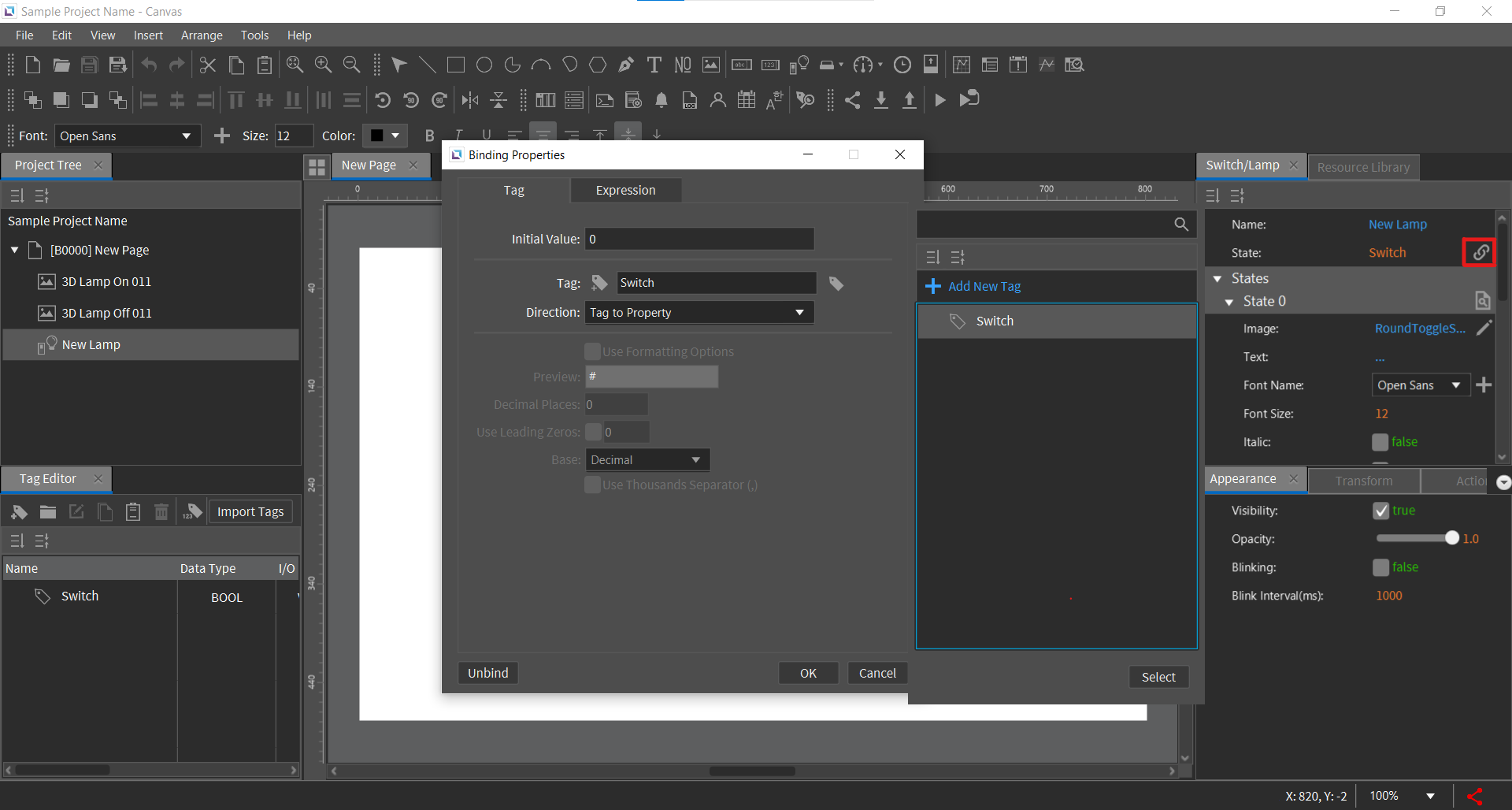Image resolution: width=1512 pixels, height=810 pixels.
Task: Click the Undo arrow icon
Action: point(149,65)
